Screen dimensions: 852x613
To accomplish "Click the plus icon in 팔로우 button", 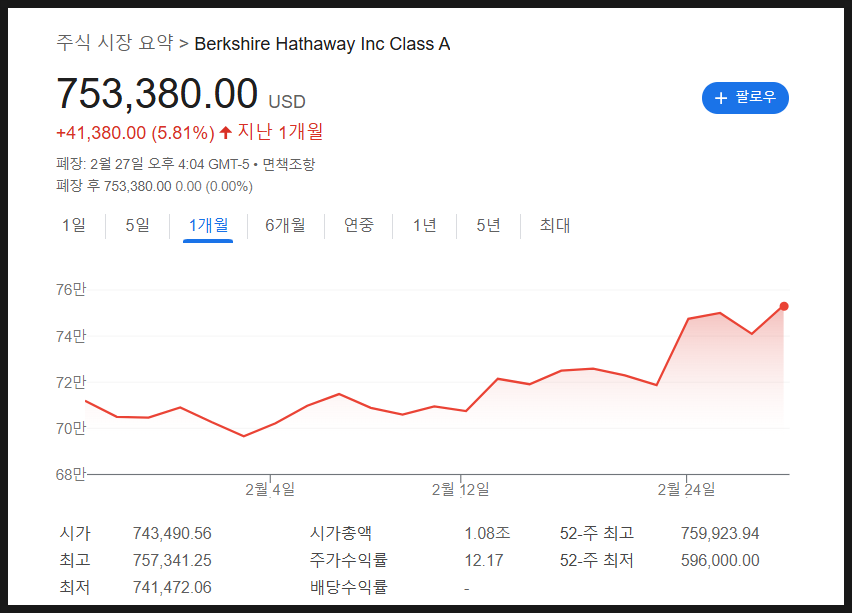I will [721, 98].
